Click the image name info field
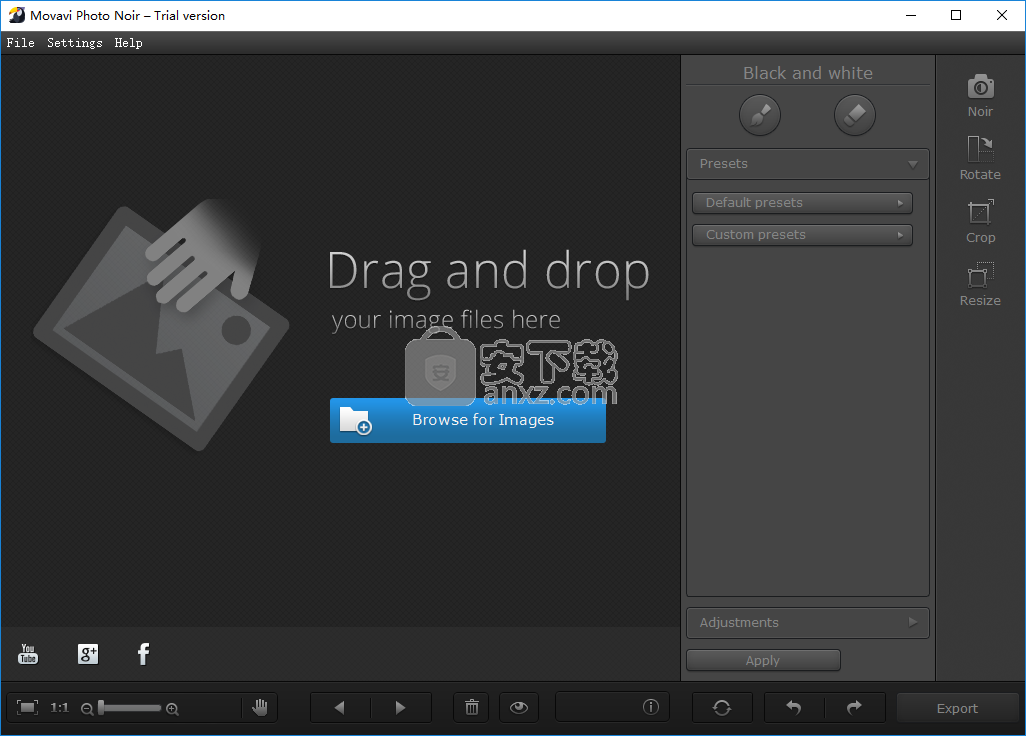 point(612,707)
